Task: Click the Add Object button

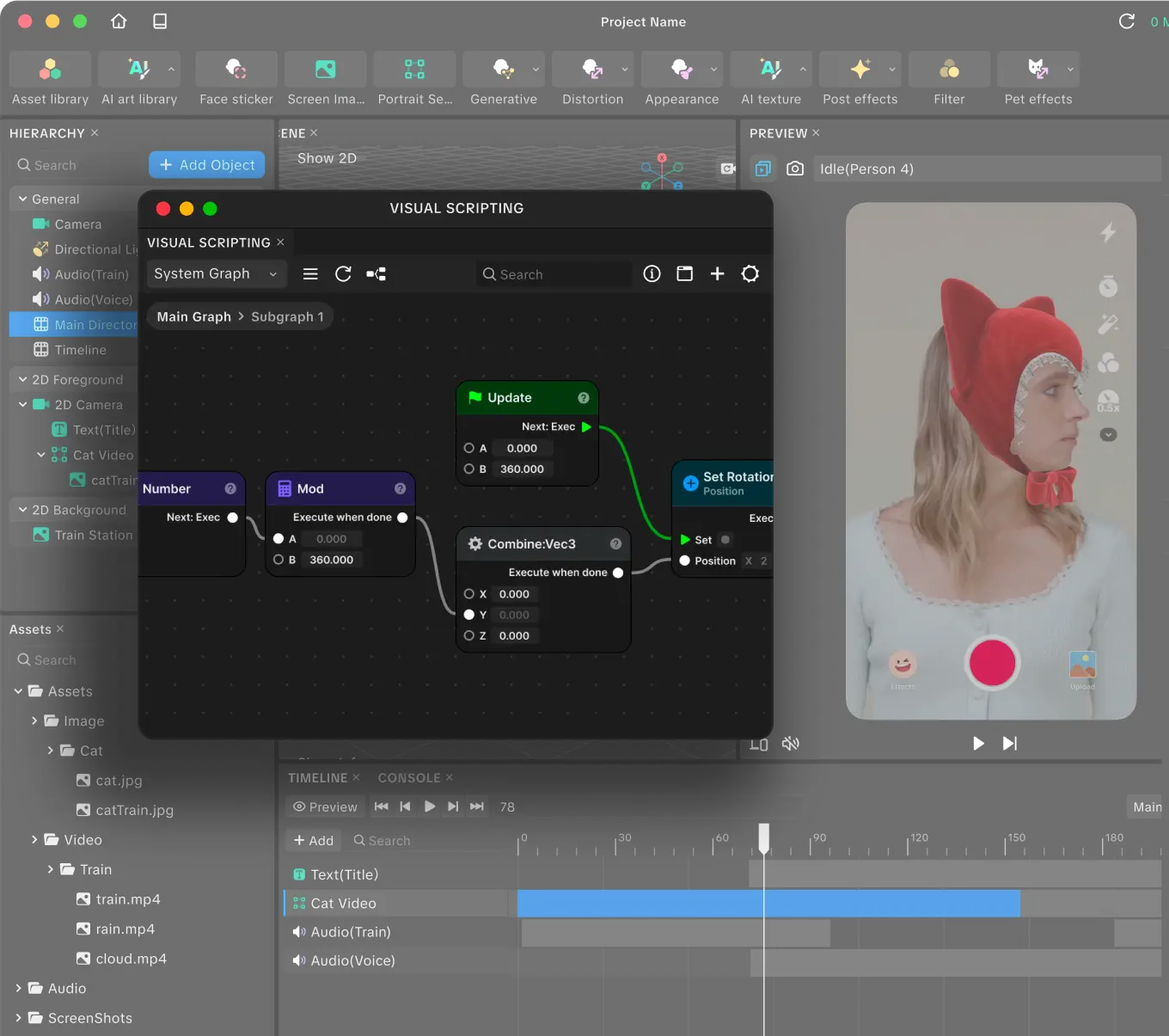Action: 207,165
